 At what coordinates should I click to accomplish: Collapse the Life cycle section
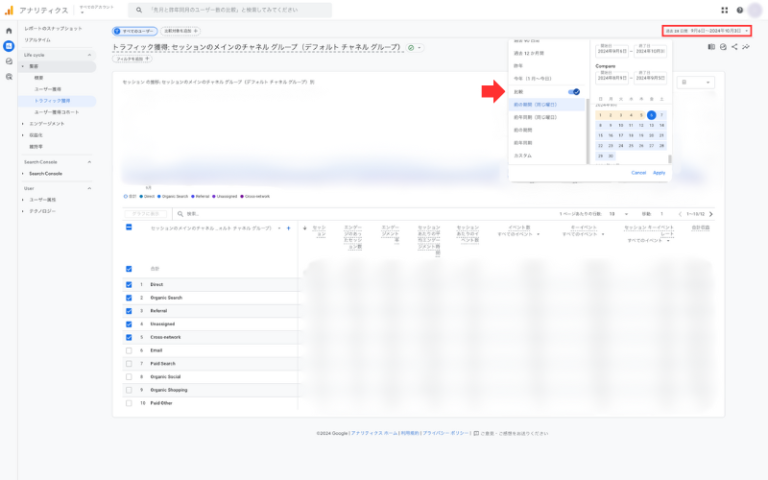point(90,55)
